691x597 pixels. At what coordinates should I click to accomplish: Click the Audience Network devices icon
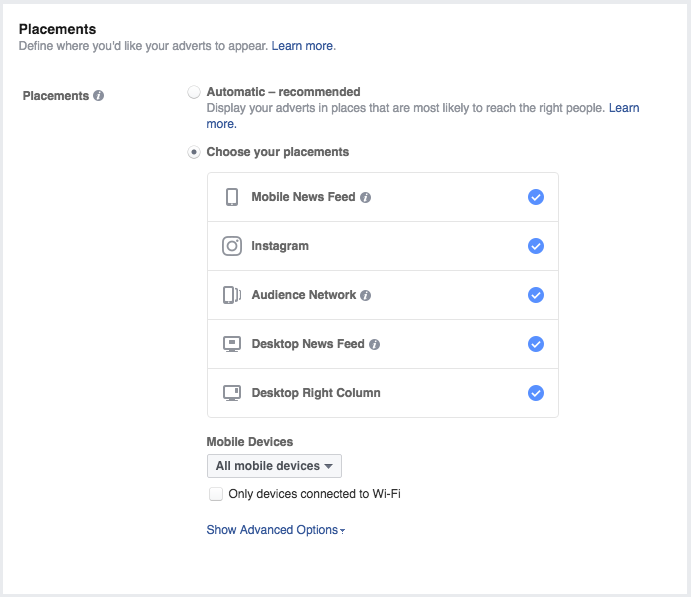click(232, 295)
